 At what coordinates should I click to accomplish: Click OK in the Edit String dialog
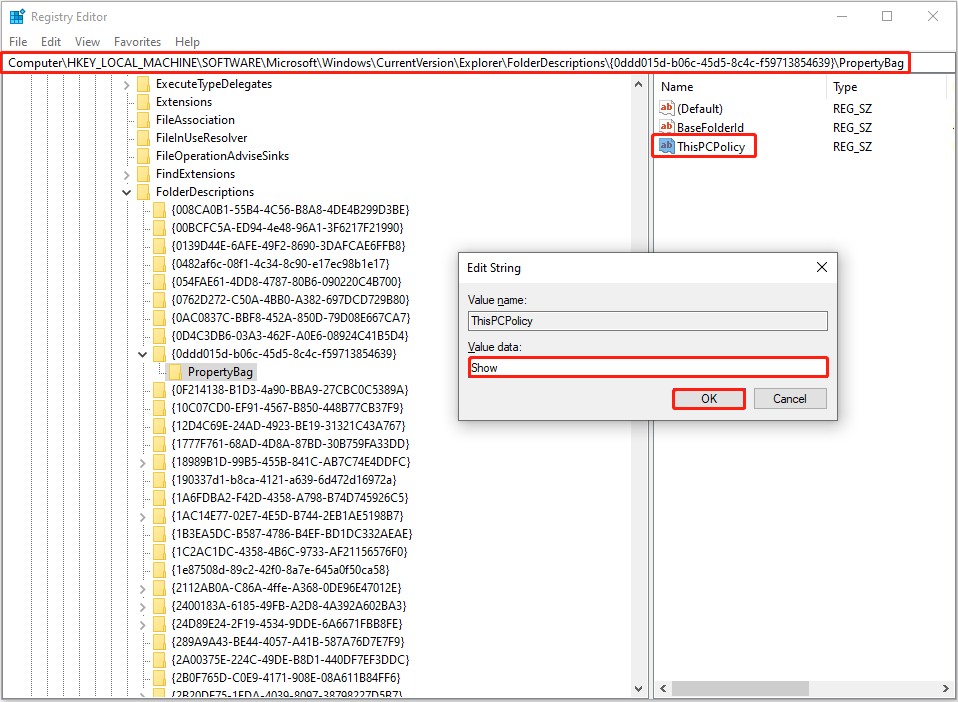[708, 398]
